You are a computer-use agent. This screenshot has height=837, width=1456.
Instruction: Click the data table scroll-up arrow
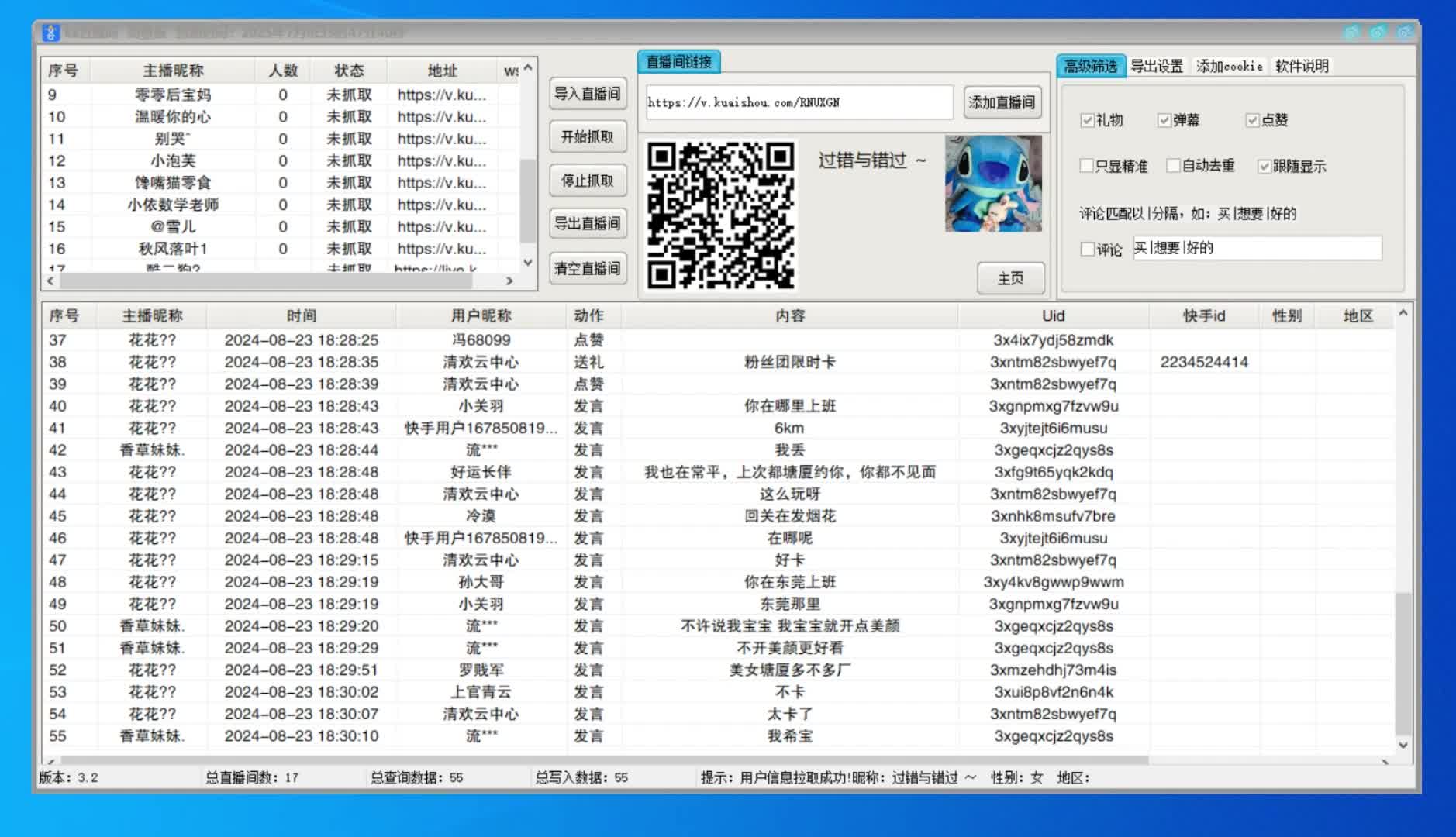tap(1403, 313)
